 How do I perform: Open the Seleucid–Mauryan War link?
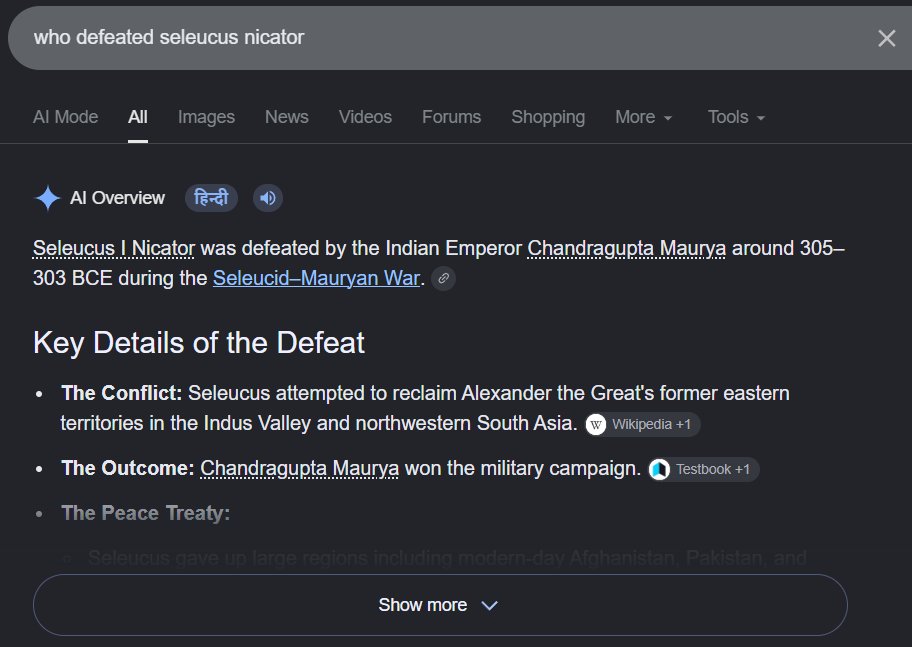click(x=316, y=278)
